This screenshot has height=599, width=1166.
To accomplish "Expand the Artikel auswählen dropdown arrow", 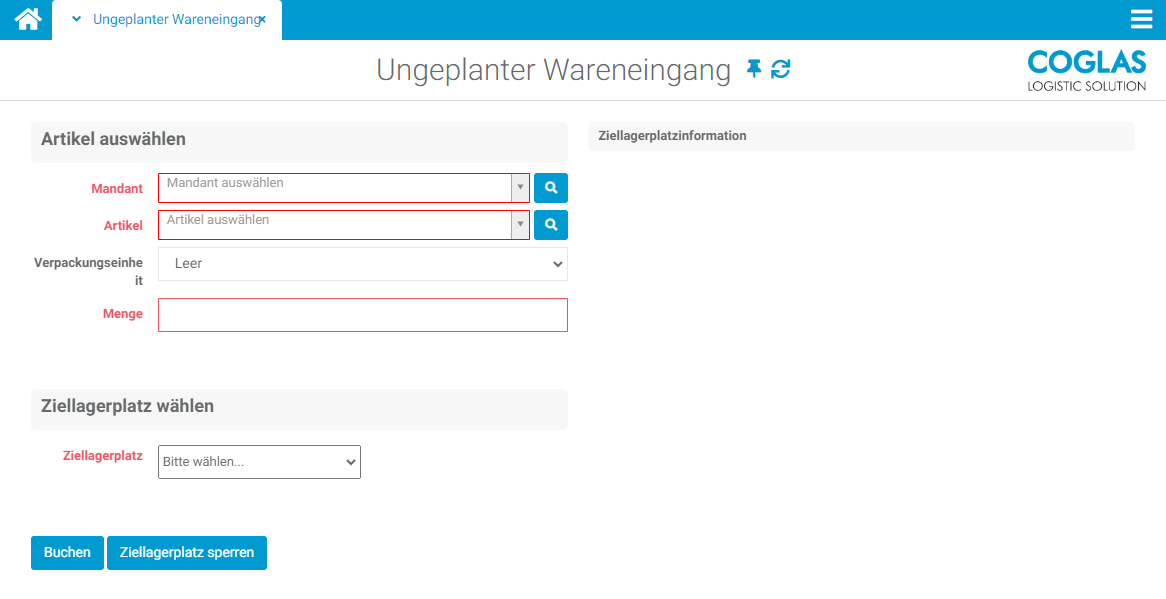I will click(x=520, y=224).
